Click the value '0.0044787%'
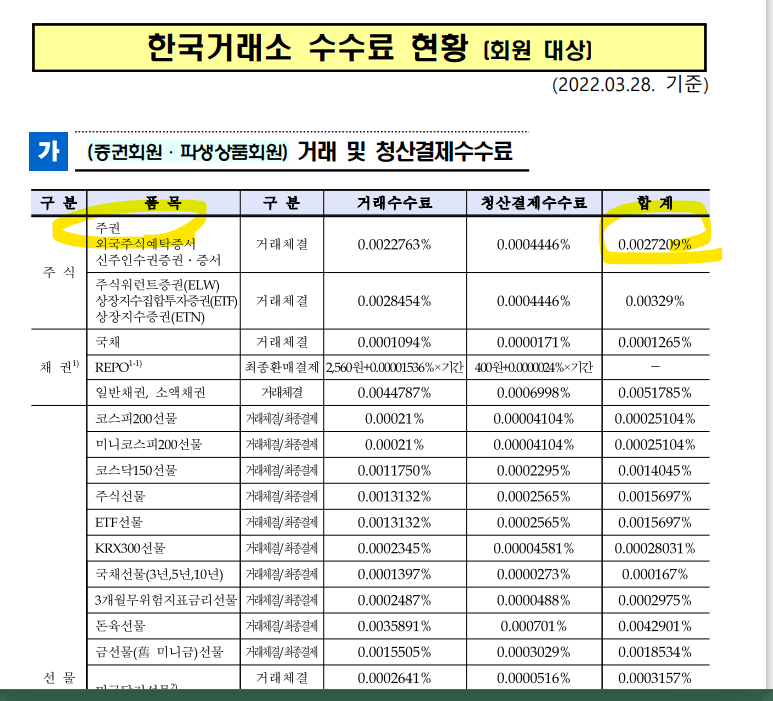This screenshot has width=773, height=701. tap(394, 393)
